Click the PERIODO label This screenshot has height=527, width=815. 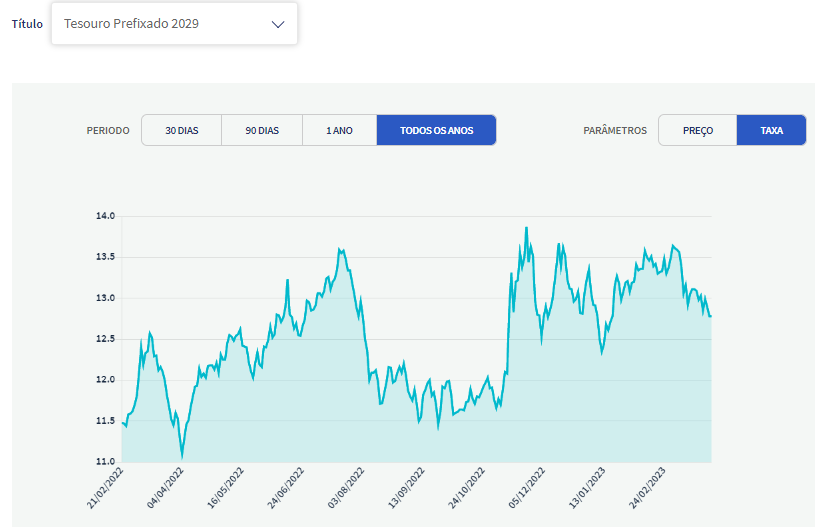tap(108, 130)
